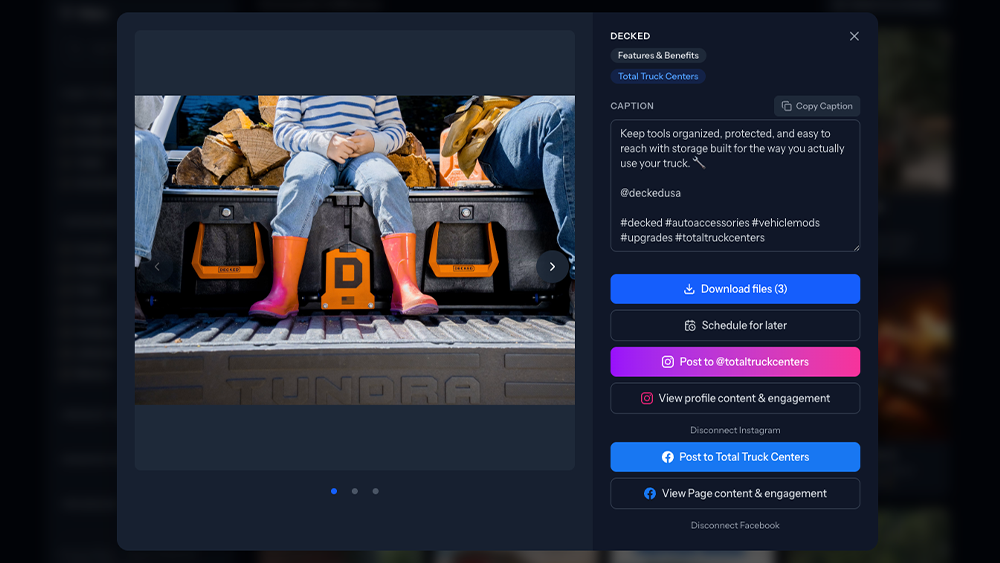Image resolution: width=1000 pixels, height=563 pixels.
Task: Select the Total Truck Centers tag
Action: [x=658, y=76]
